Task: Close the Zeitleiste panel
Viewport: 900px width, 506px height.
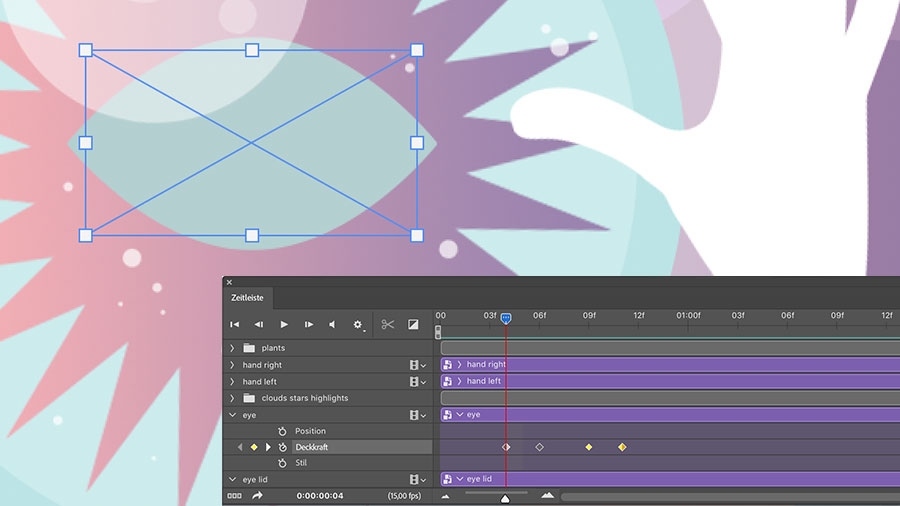Action: (x=230, y=282)
